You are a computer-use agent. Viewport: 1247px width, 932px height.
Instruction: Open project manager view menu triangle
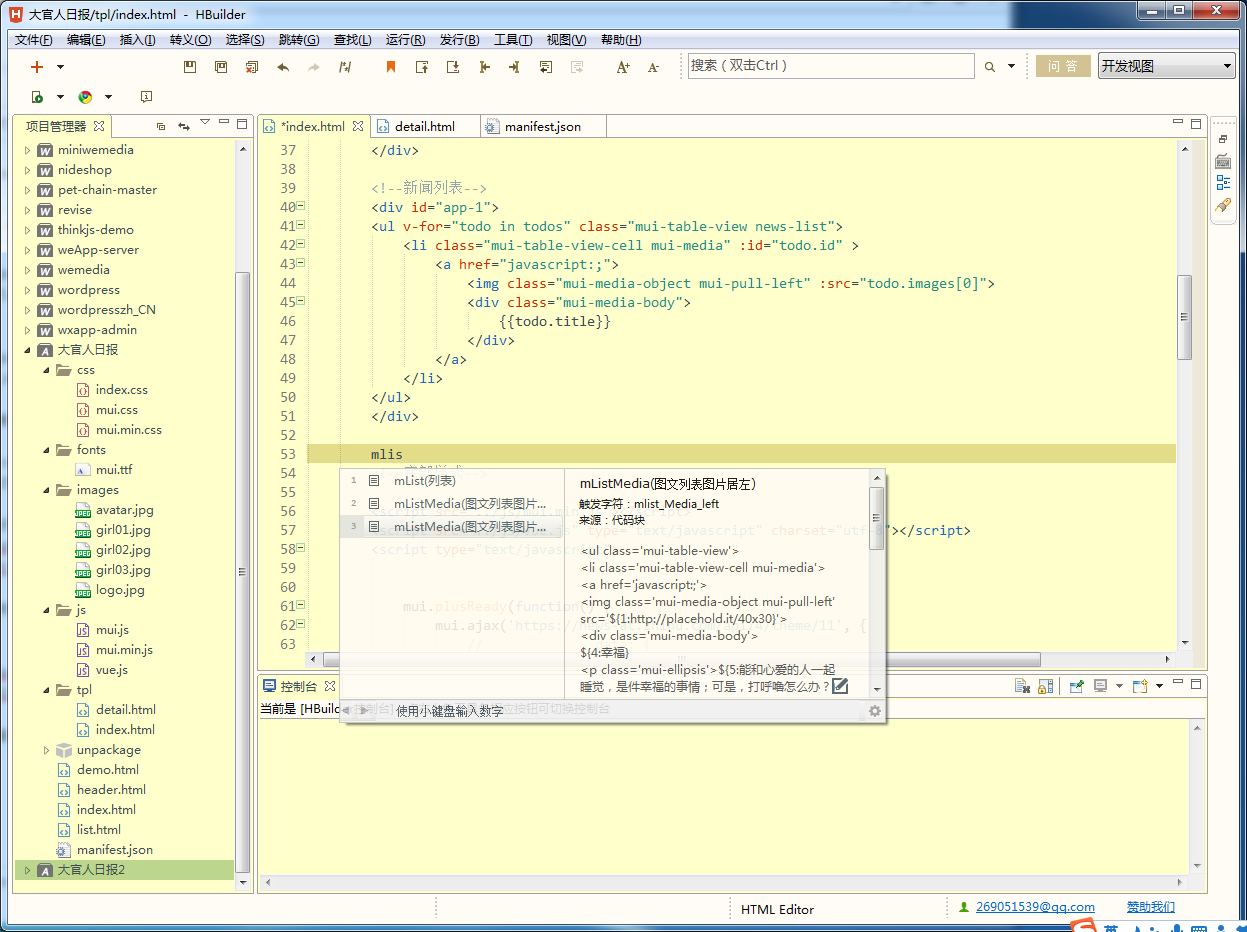point(205,124)
